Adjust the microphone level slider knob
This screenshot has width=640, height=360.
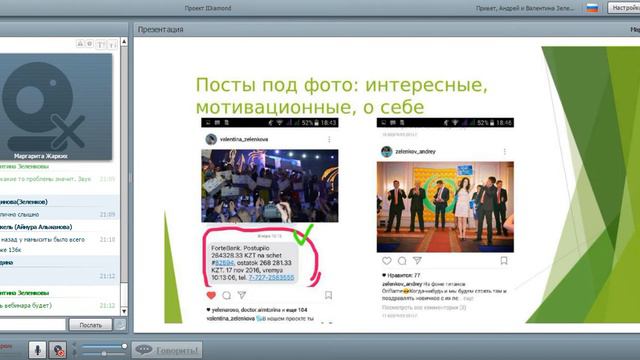104,353
